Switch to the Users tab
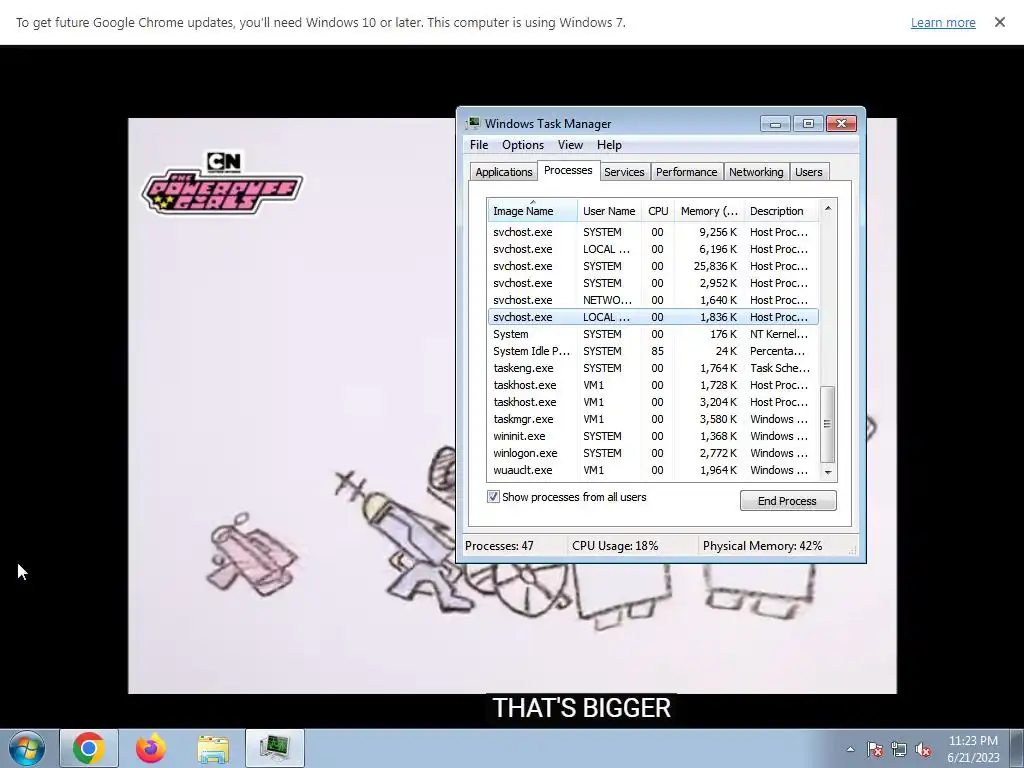 pyautogui.click(x=808, y=172)
